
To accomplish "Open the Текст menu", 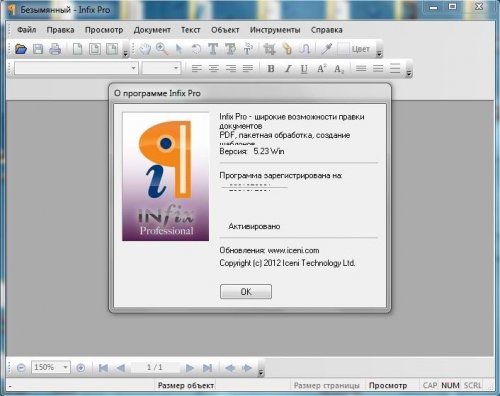I will coord(191,30).
